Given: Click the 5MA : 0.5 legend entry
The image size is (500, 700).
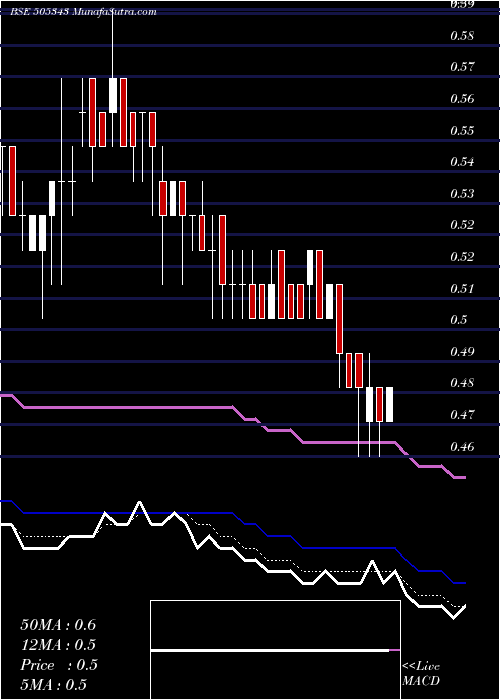Looking at the screenshot, I should (x=54, y=685).
